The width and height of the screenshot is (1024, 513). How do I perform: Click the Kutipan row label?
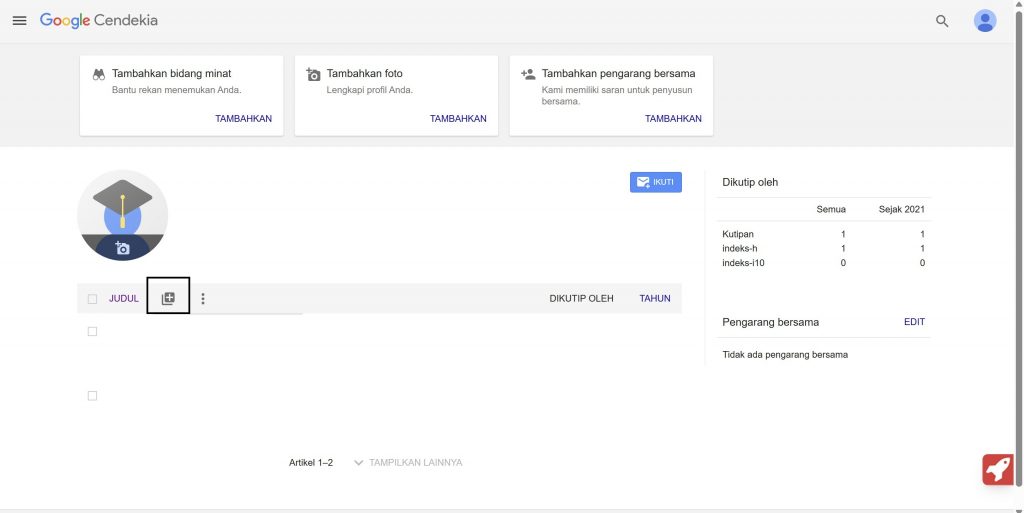738,234
